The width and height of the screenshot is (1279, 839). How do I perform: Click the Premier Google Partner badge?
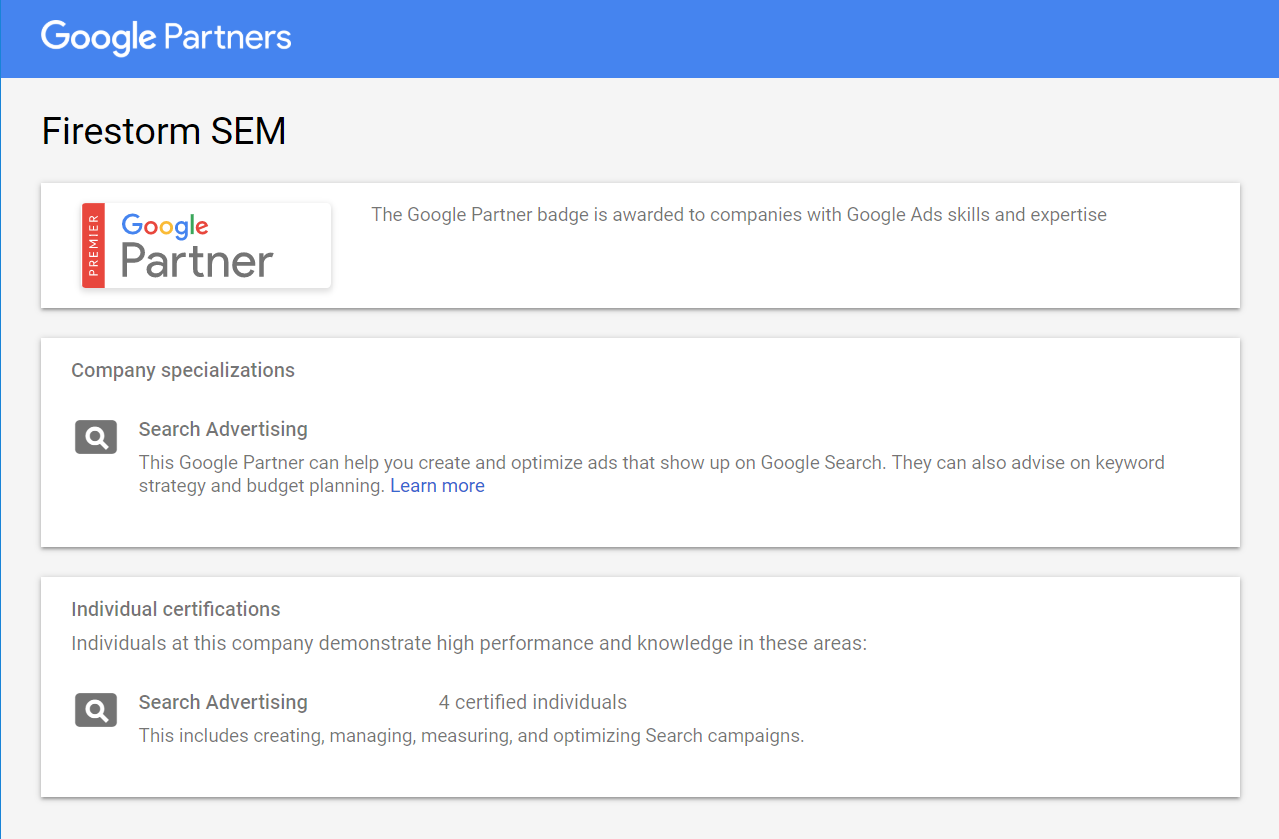click(206, 245)
